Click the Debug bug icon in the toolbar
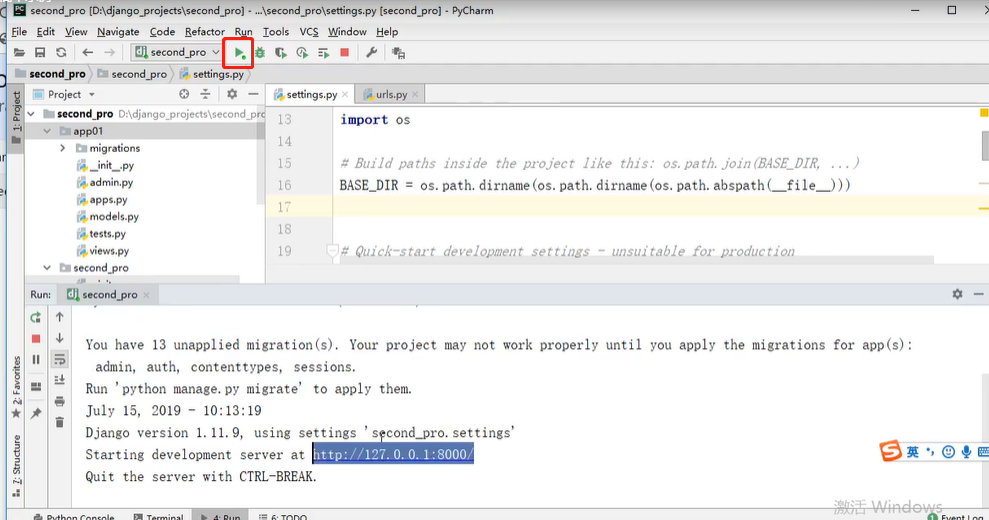Screen dimensions: 989x520 click(x=260, y=53)
